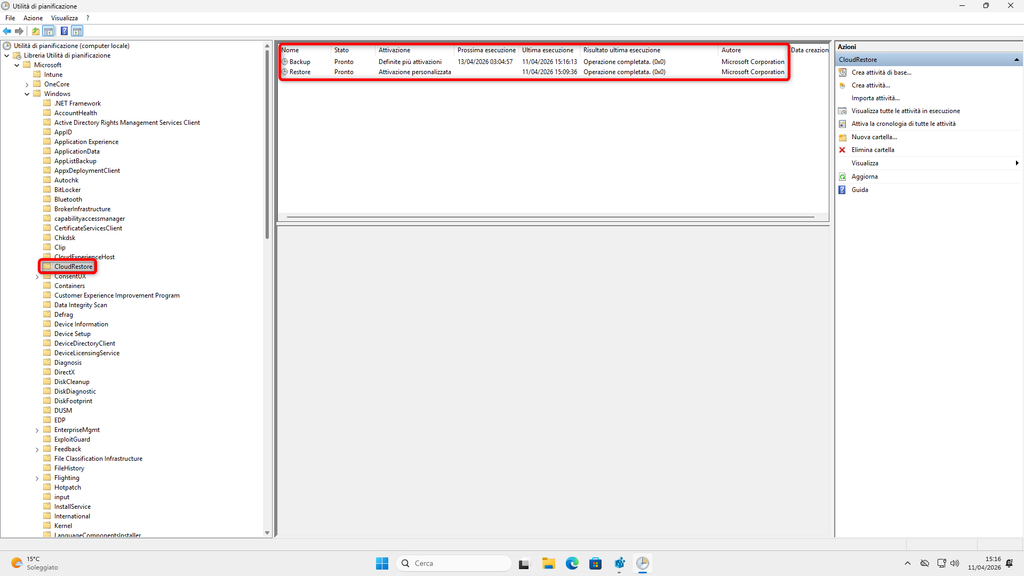Show hidden tray icons chevron
Viewport: 1024px width, 576px height.
(x=908, y=563)
